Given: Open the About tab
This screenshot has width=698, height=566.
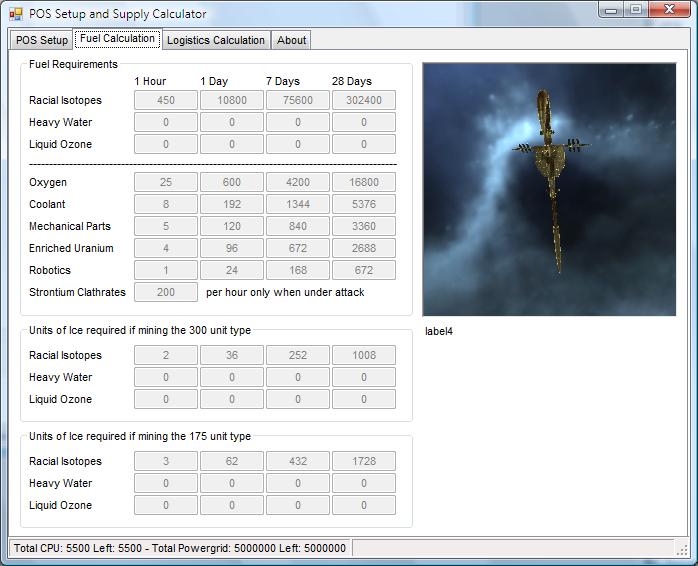Looking at the screenshot, I should [292, 40].
